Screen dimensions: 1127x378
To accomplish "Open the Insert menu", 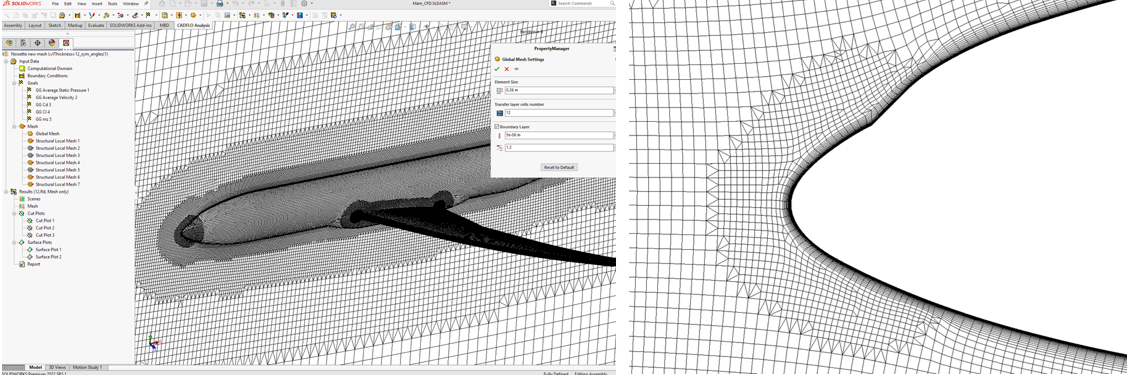I will click(x=97, y=4).
